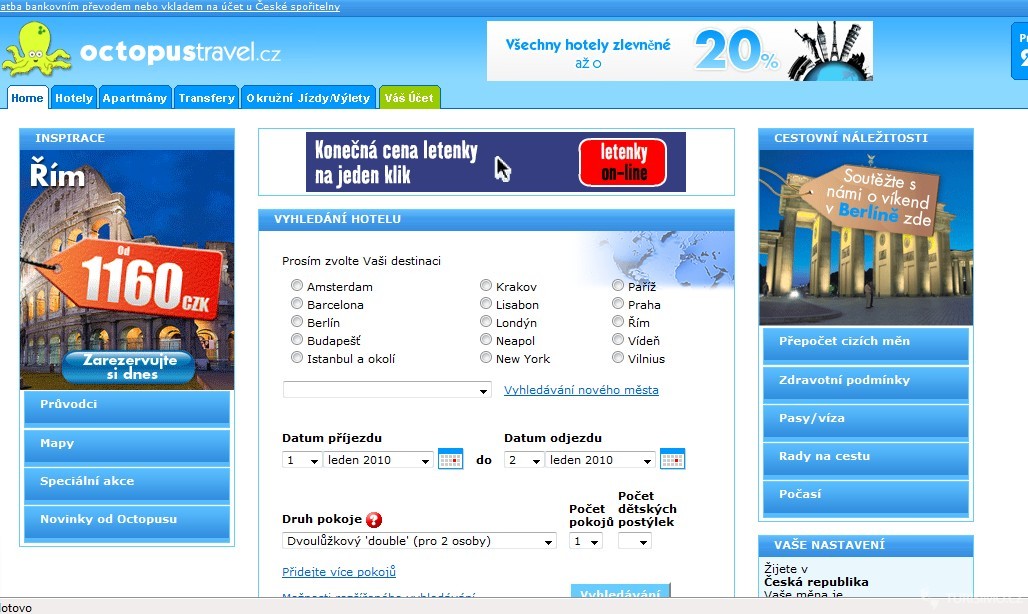The height and width of the screenshot is (614, 1028).
Task: Choose the Berlín radio option
Action: click(297, 322)
